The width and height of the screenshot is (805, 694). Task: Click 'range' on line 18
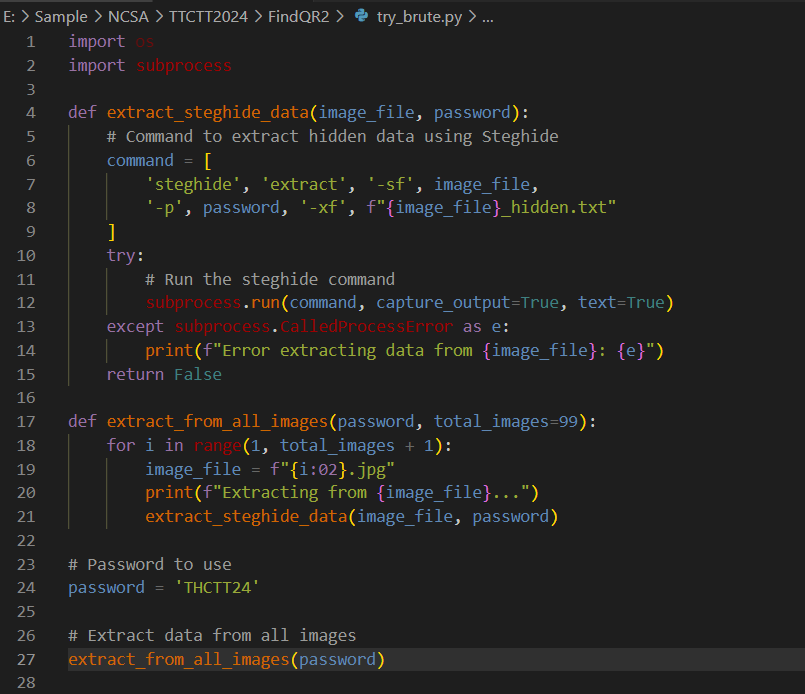tap(218, 446)
